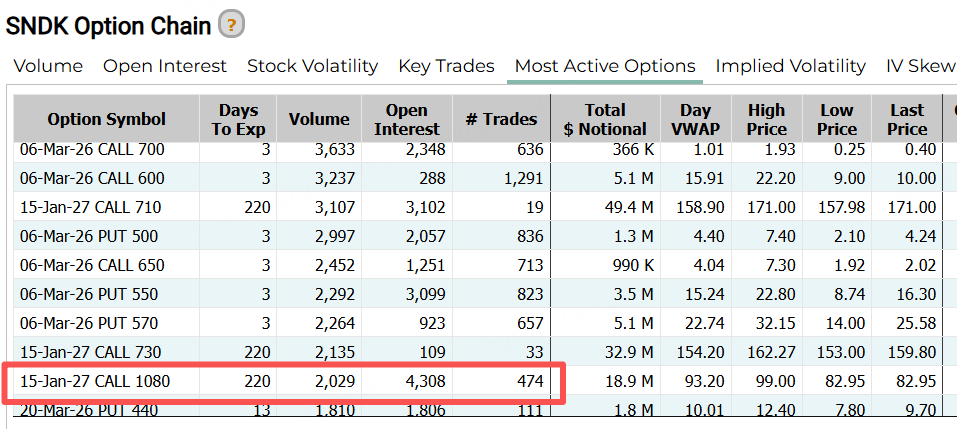The image size is (957, 429).
Task: Go to the Key Trades tab
Action: [x=446, y=66]
